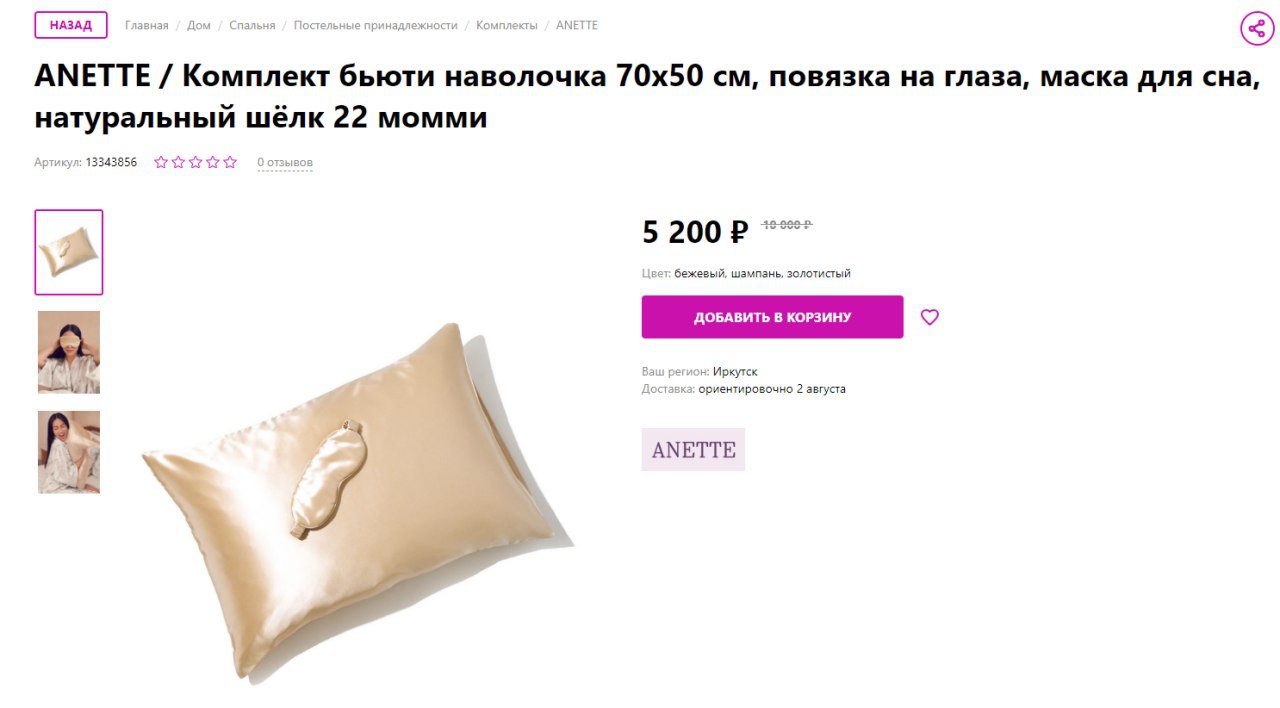Rate product with the fifth star
The width and height of the screenshot is (1280, 708).
(229, 162)
